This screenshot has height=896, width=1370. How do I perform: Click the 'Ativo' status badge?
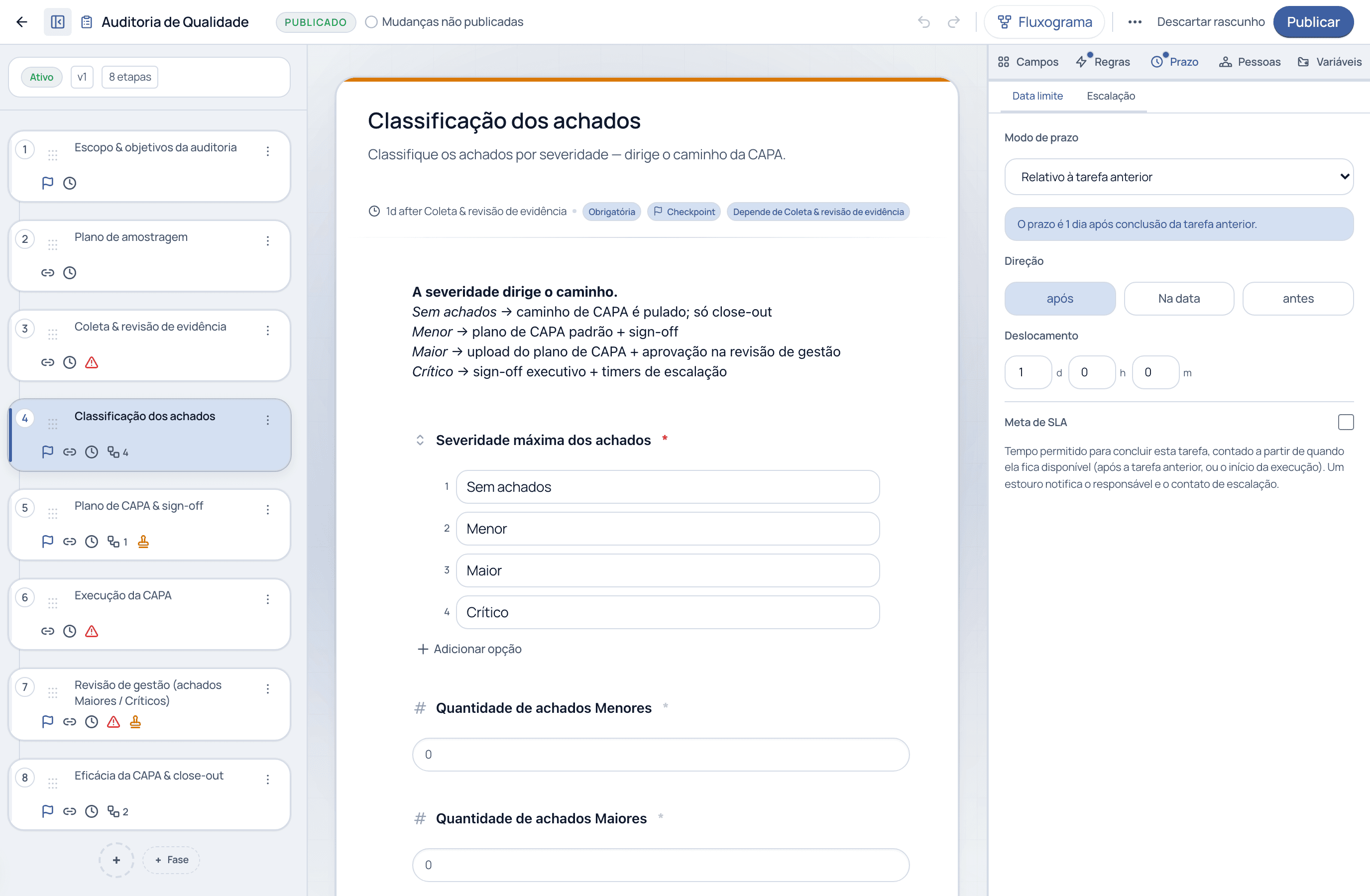click(41, 77)
